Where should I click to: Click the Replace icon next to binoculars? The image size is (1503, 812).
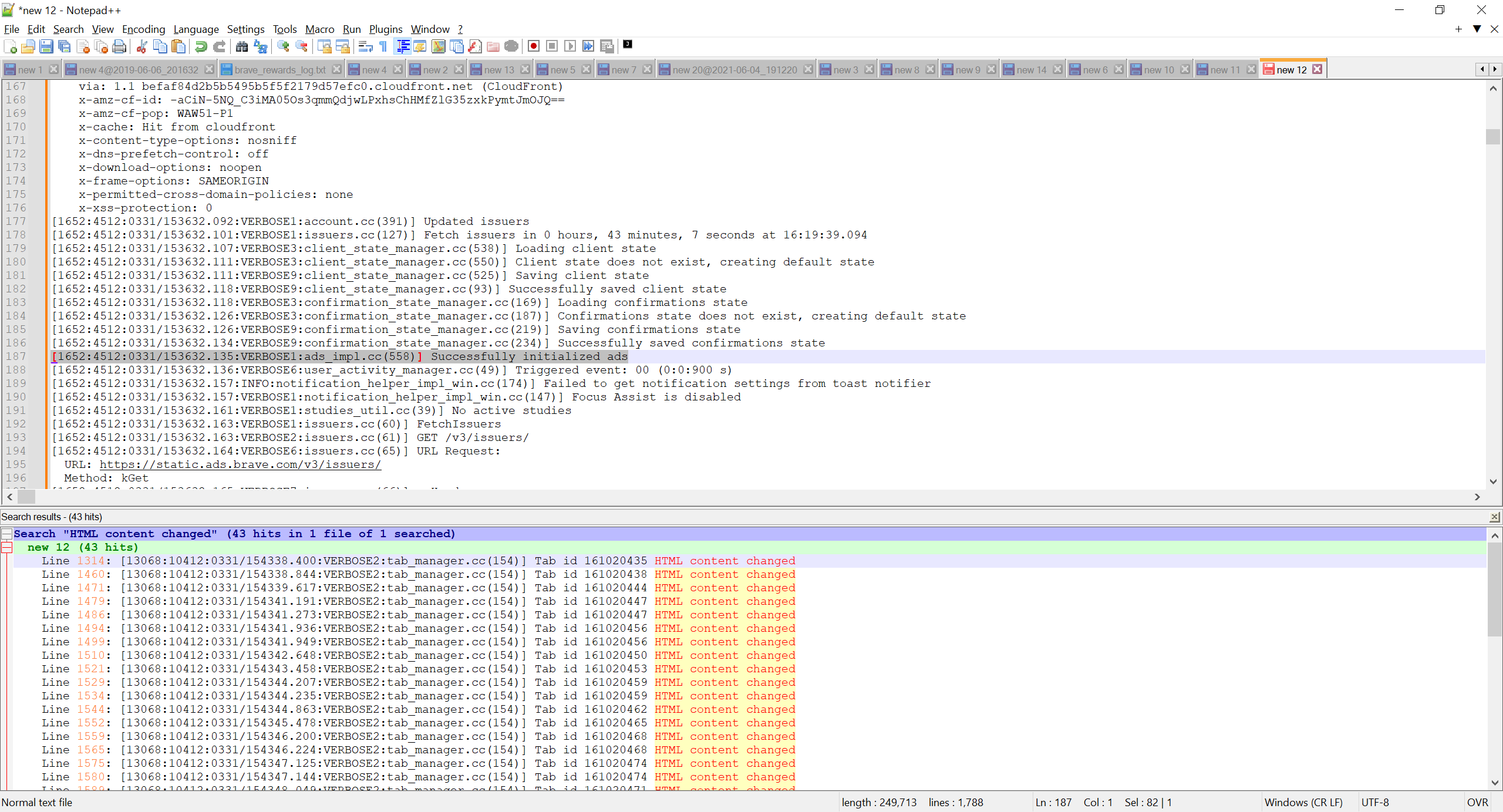tap(260, 46)
